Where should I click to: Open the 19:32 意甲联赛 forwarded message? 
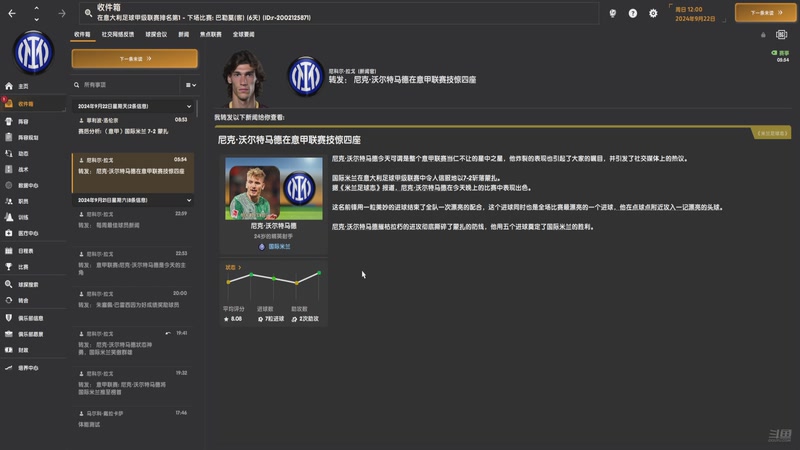pos(133,384)
